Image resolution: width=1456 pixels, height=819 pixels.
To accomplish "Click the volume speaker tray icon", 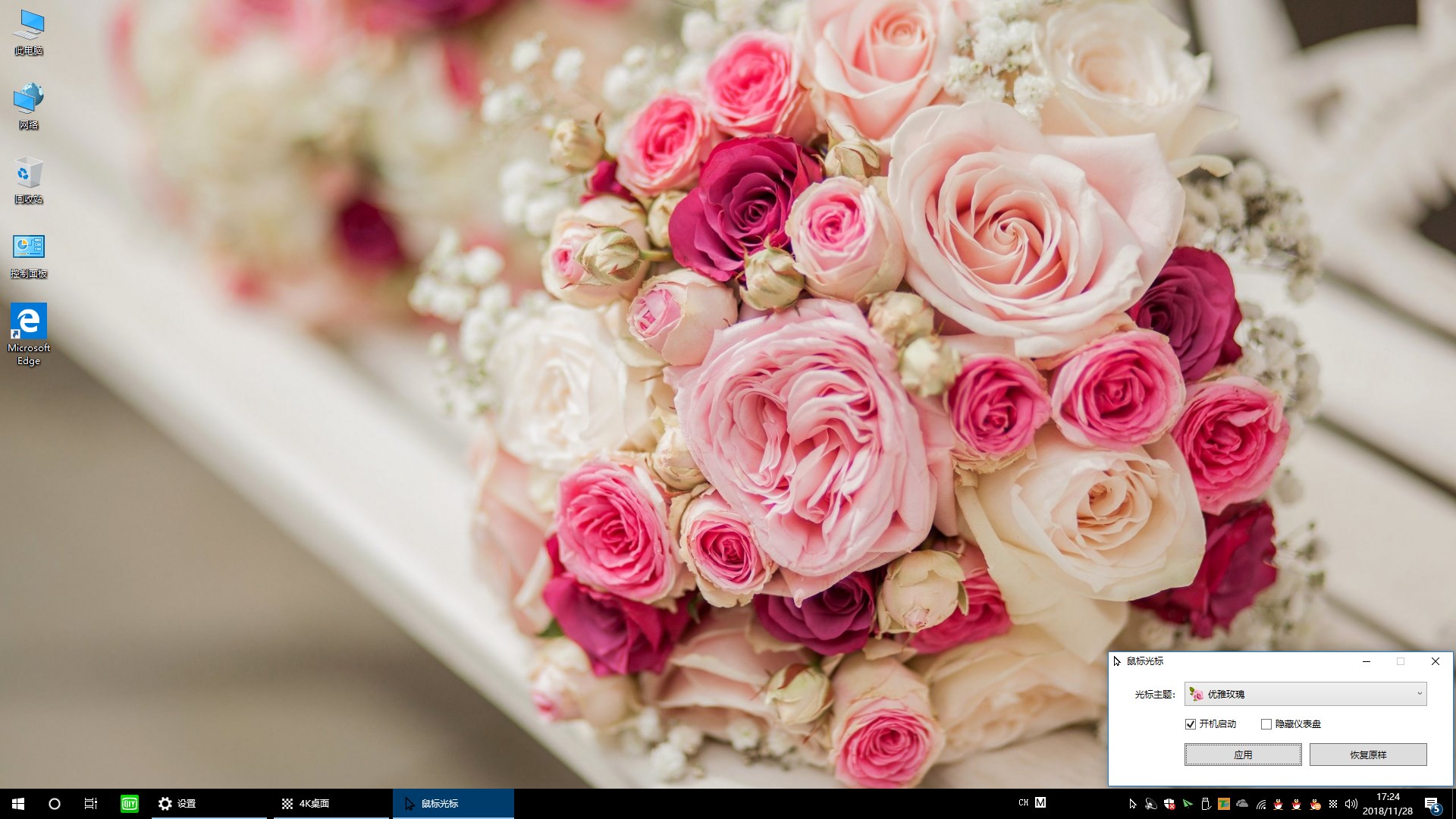I will pyautogui.click(x=1351, y=804).
